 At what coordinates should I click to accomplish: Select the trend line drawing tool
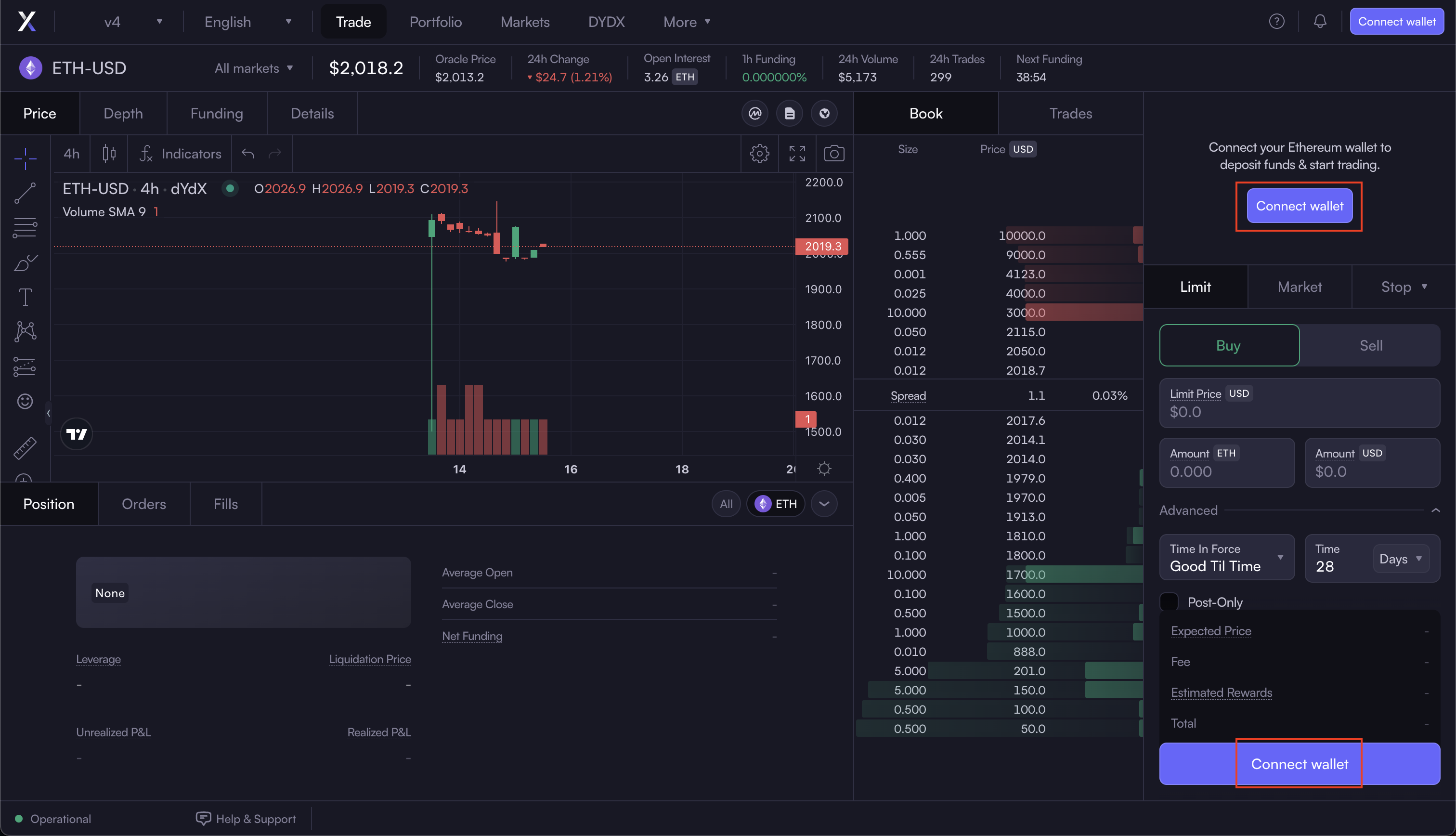[25, 193]
